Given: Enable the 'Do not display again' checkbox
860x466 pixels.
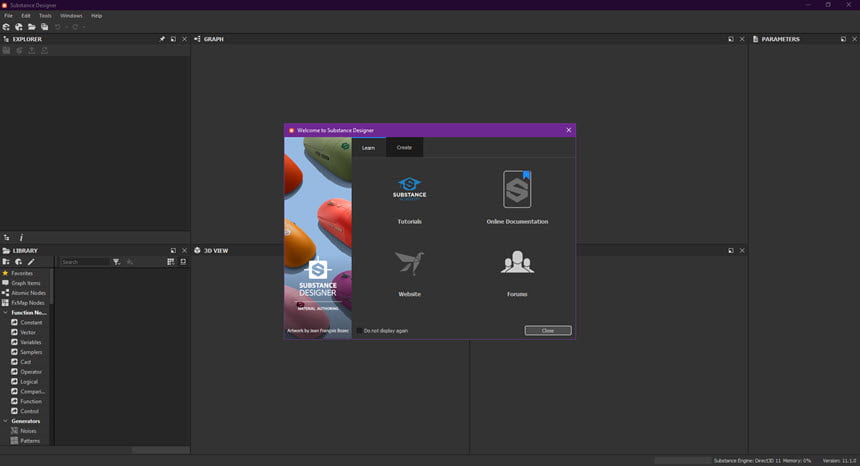Looking at the screenshot, I should [360, 331].
